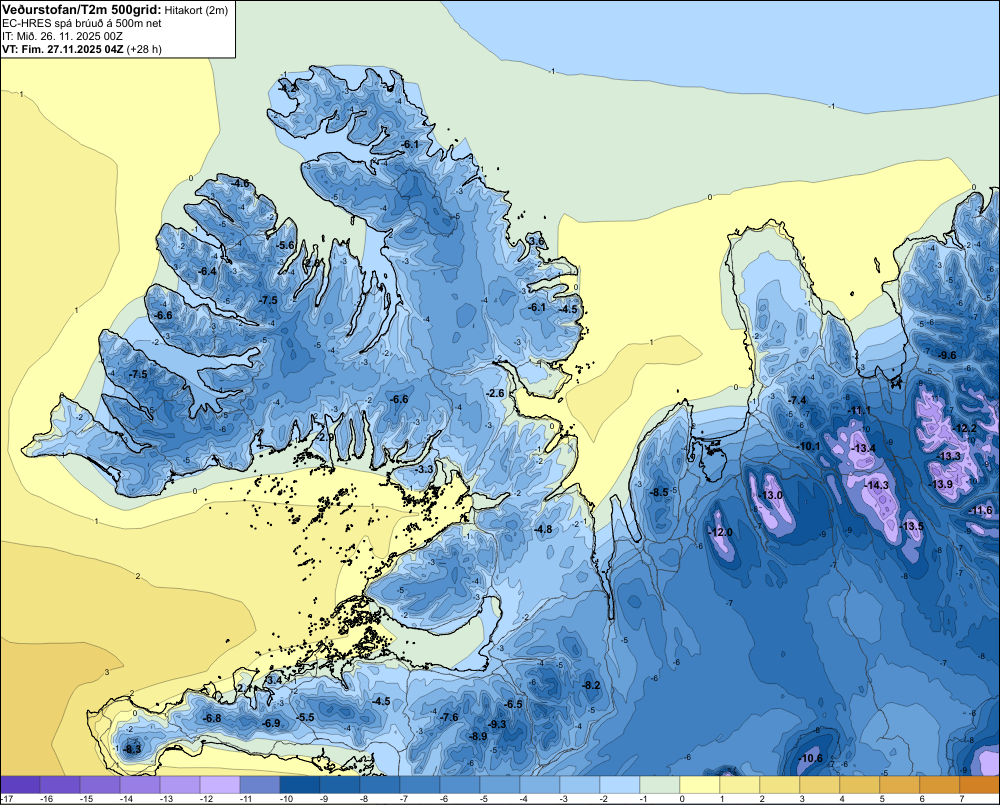Click the pale green legend swatch between -1 and 0
The width and height of the screenshot is (1000, 805).
(659, 785)
